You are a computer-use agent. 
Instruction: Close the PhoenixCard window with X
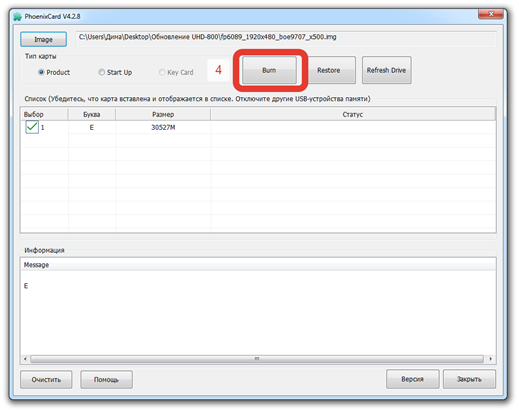click(491, 14)
